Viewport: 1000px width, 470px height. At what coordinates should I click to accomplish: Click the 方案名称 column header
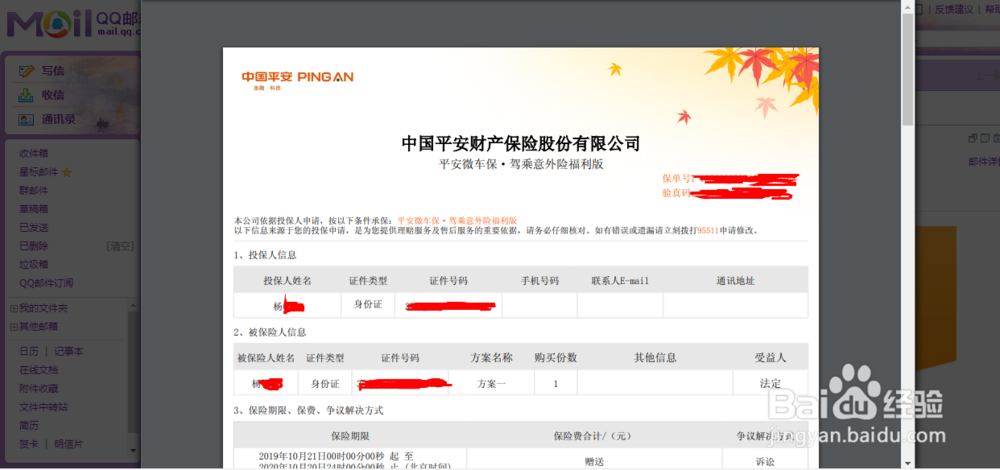pos(491,358)
